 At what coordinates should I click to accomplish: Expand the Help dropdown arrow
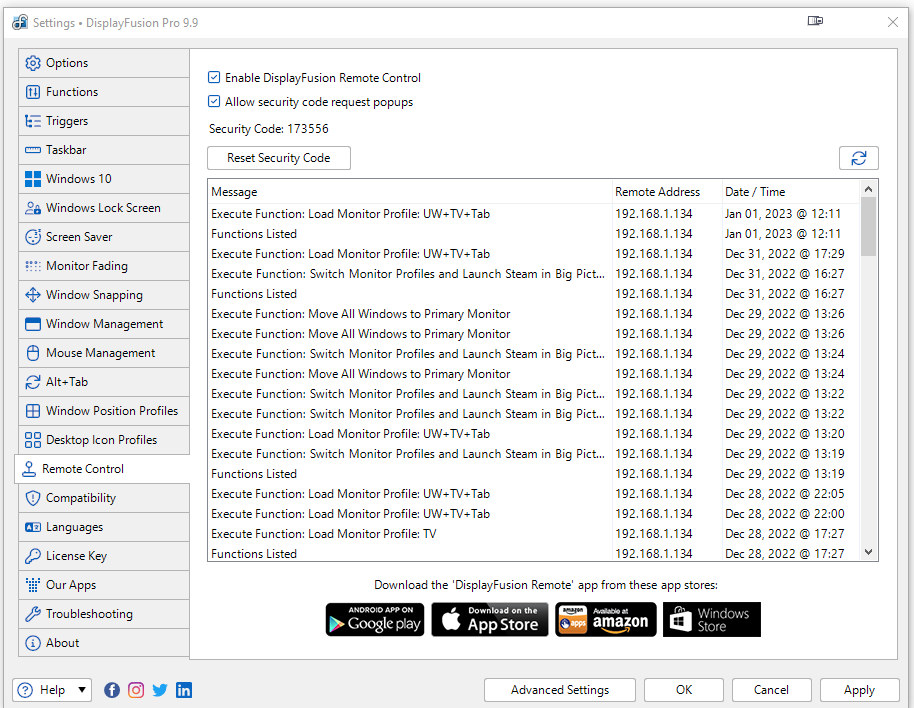point(81,690)
